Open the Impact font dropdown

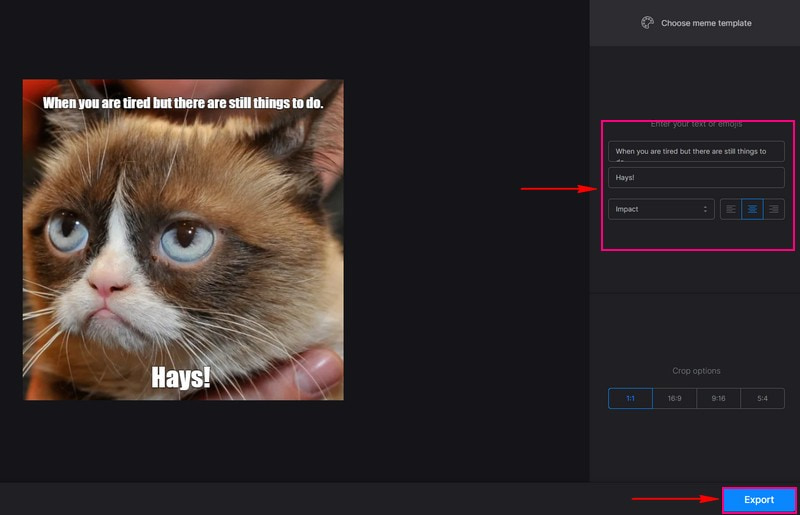660,209
